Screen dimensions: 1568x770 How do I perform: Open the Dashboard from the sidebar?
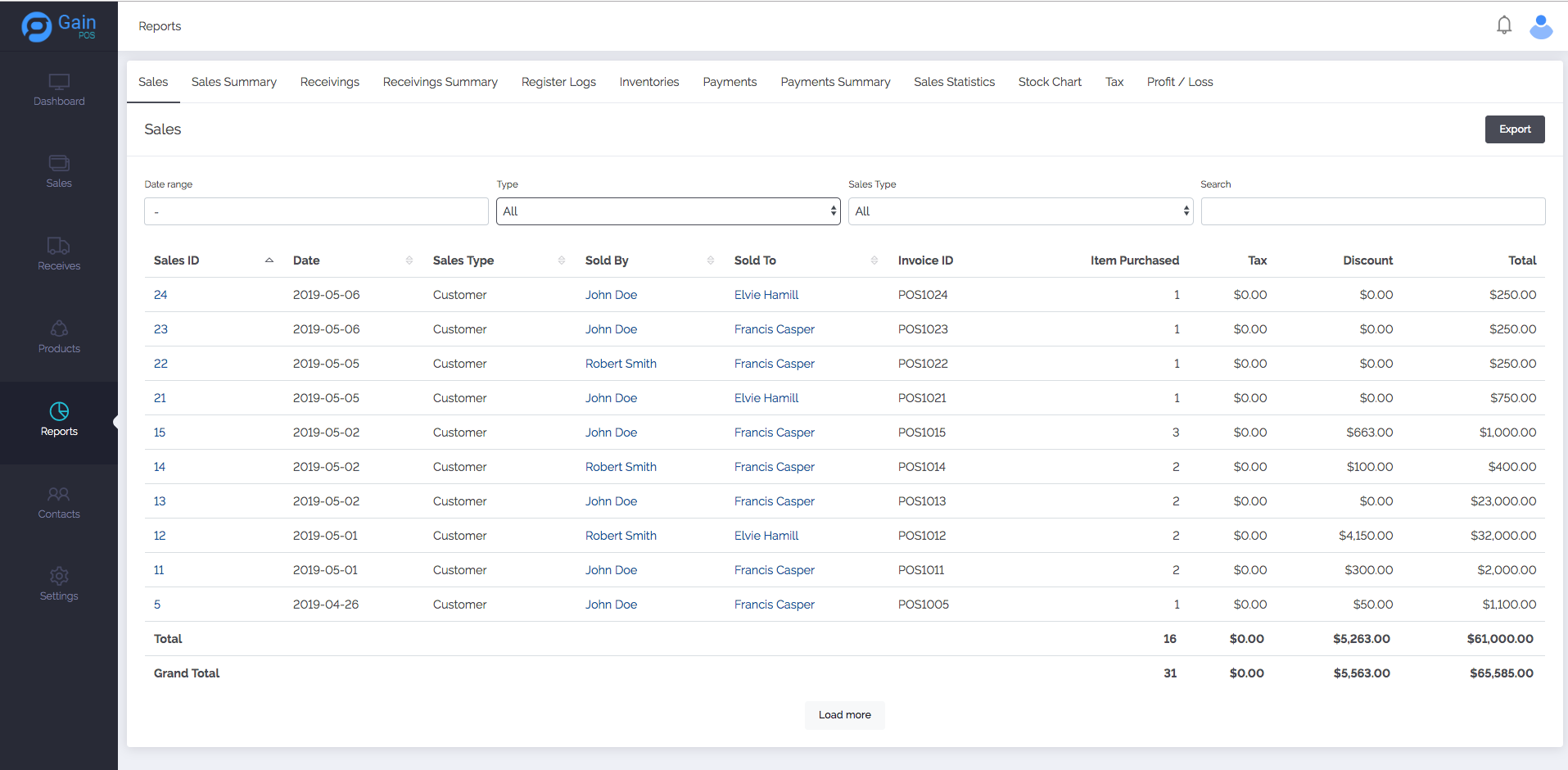click(59, 90)
